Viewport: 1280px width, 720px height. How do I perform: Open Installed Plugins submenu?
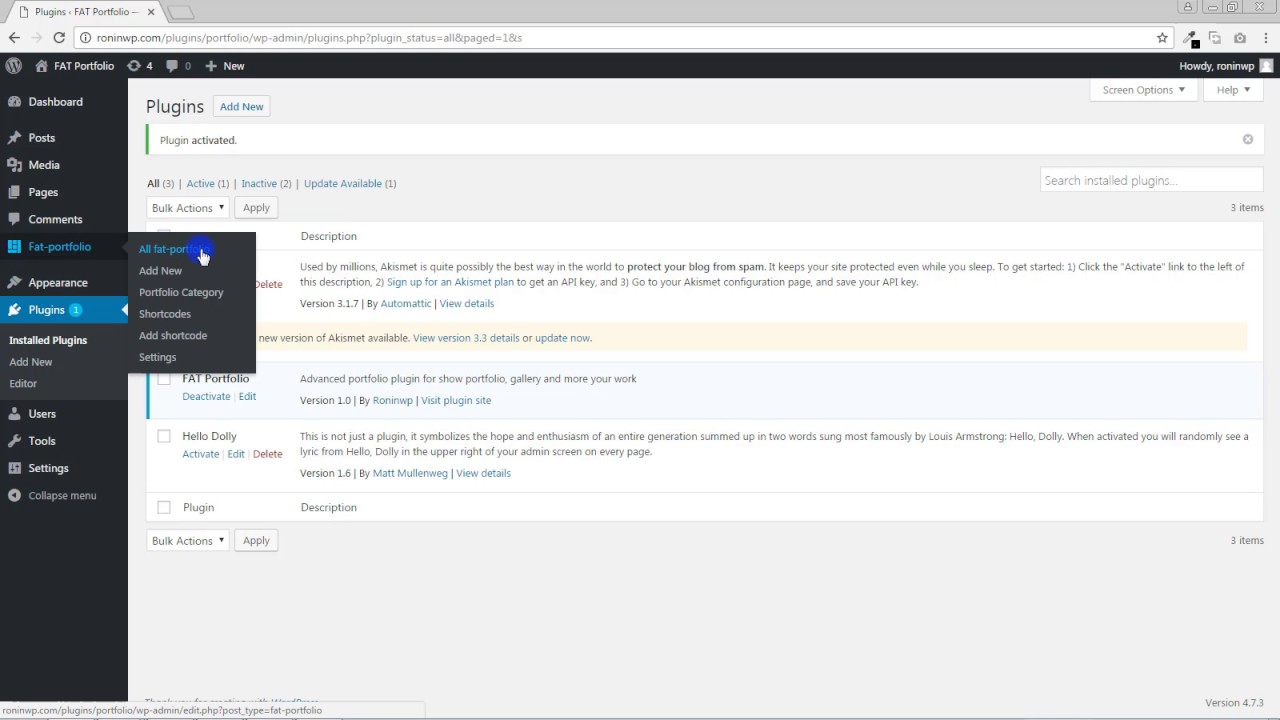pyautogui.click(x=48, y=341)
